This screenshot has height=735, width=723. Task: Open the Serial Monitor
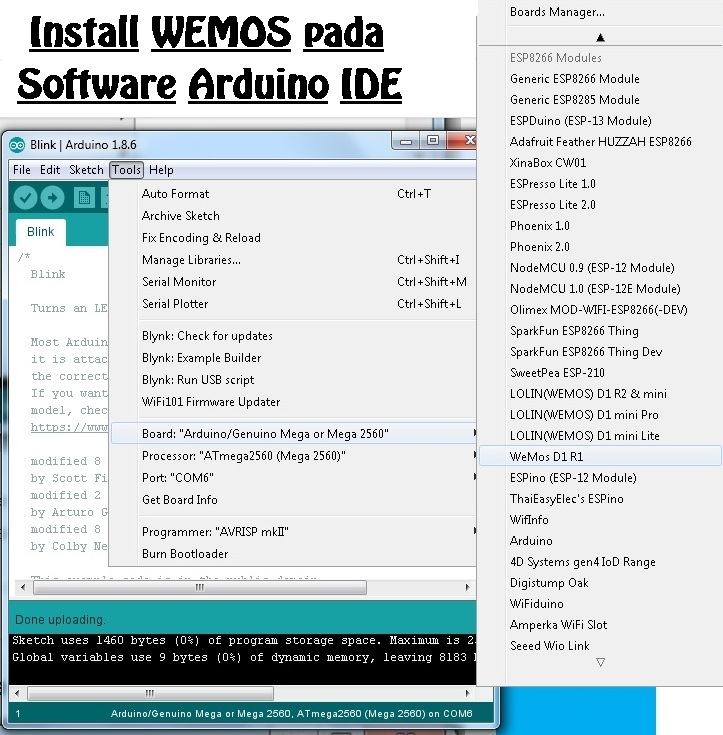[x=293, y=282]
